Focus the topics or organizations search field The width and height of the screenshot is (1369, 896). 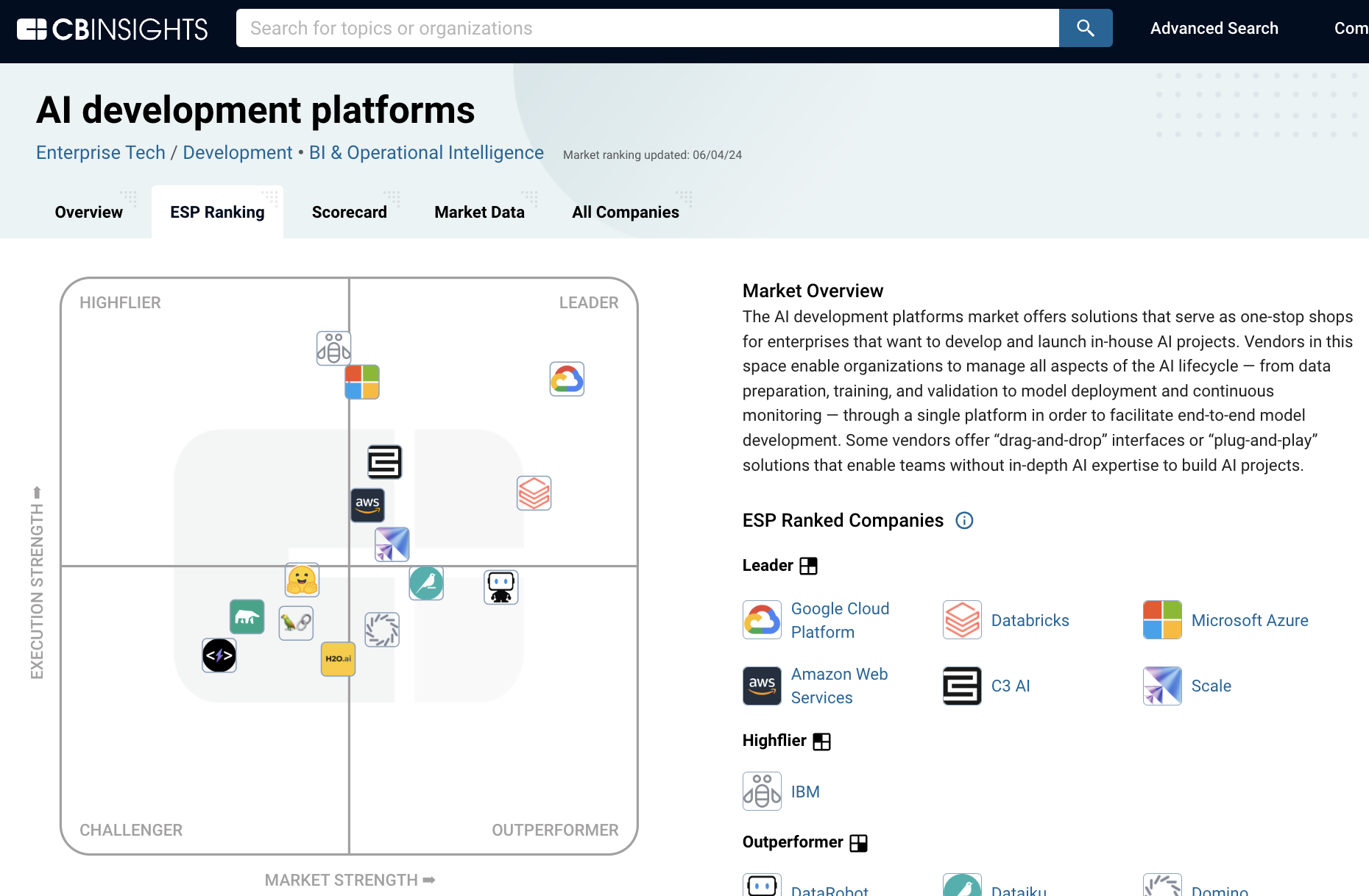[x=648, y=28]
